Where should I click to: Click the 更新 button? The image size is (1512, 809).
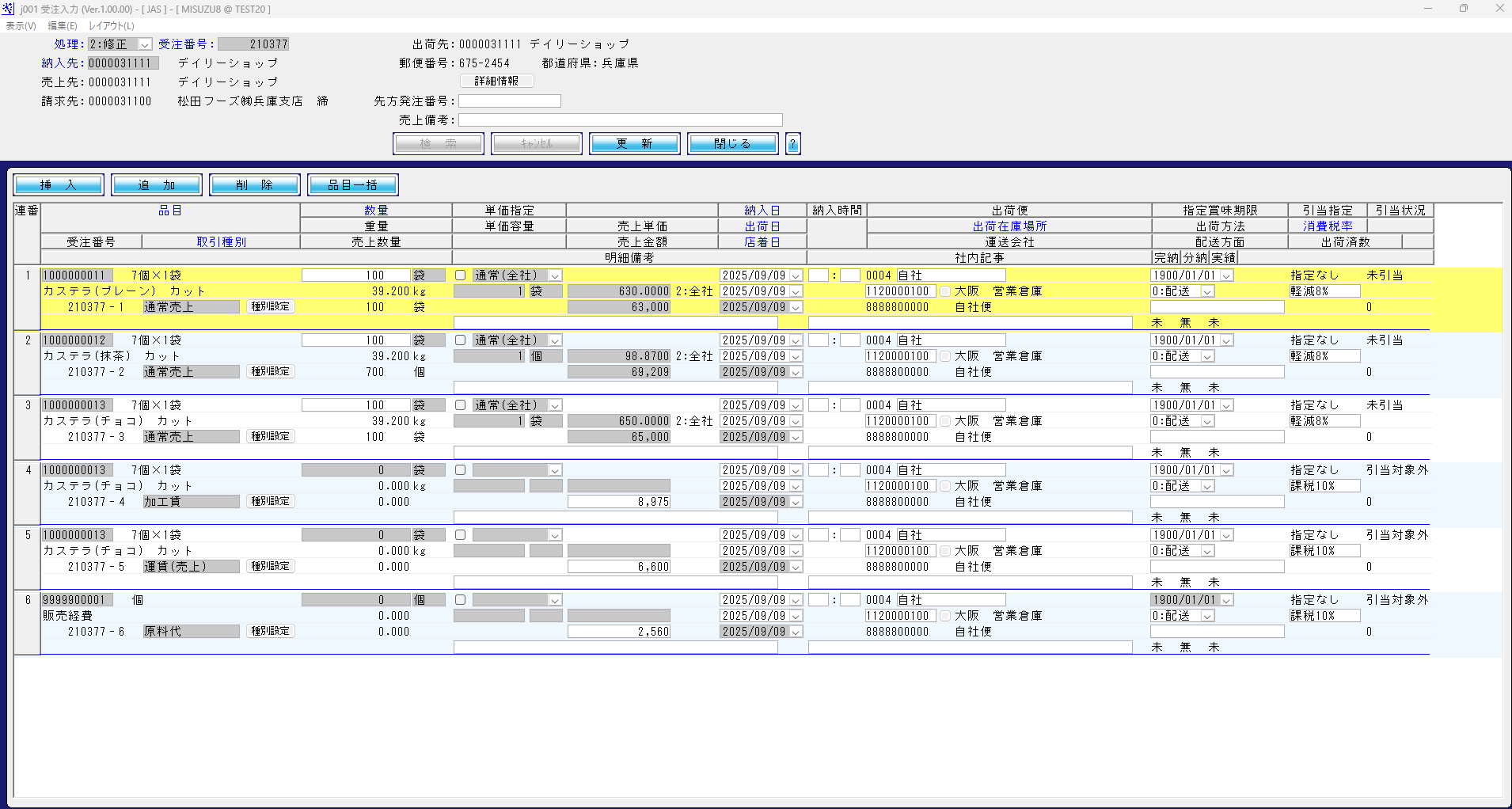pos(635,144)
